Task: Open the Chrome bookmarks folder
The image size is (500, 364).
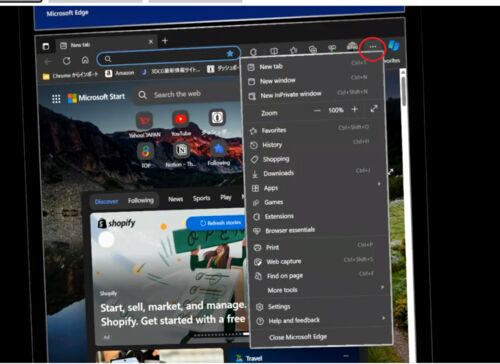Action: click(x=71, y=75)
